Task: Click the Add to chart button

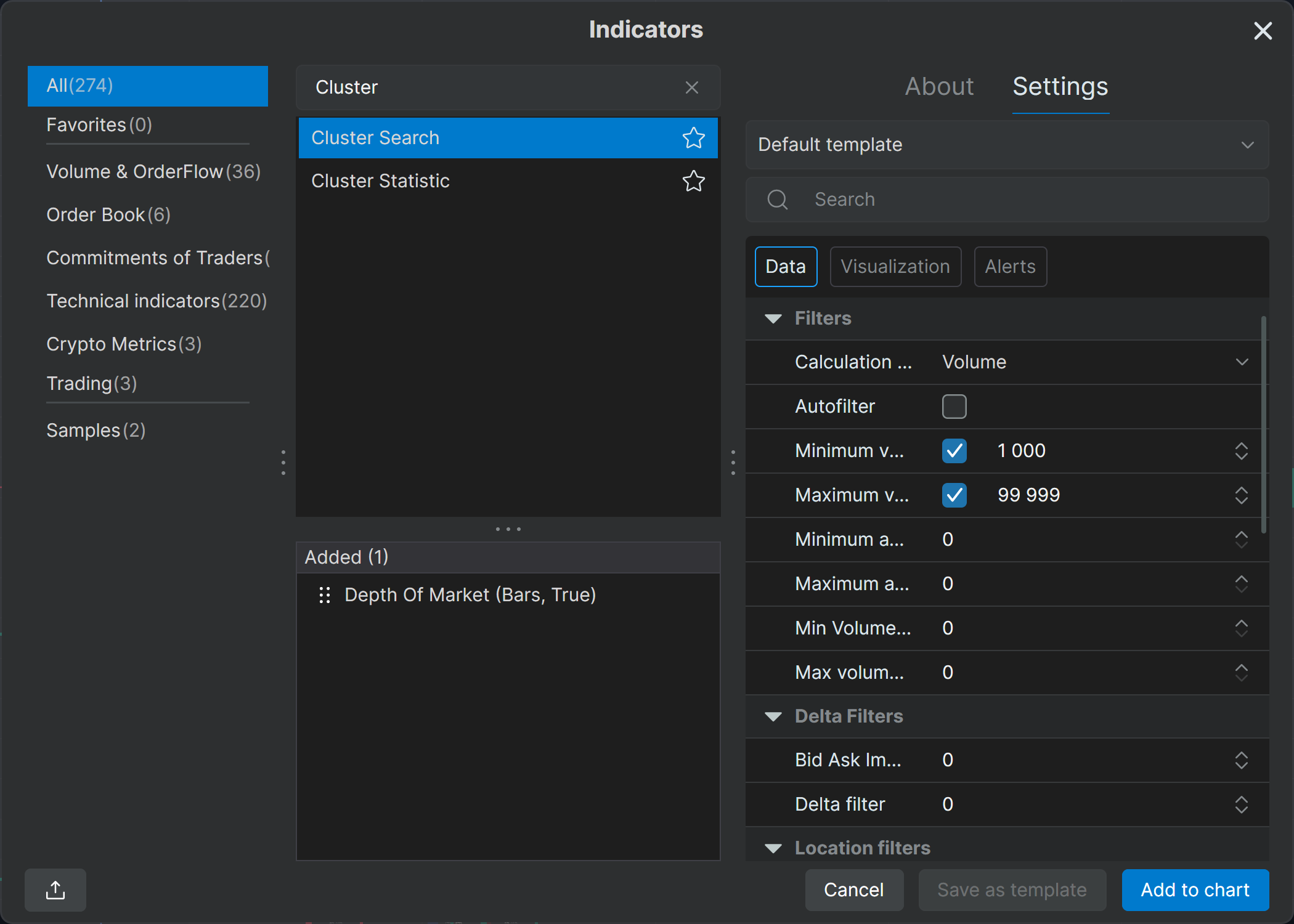Action: tap(1195, 890)
